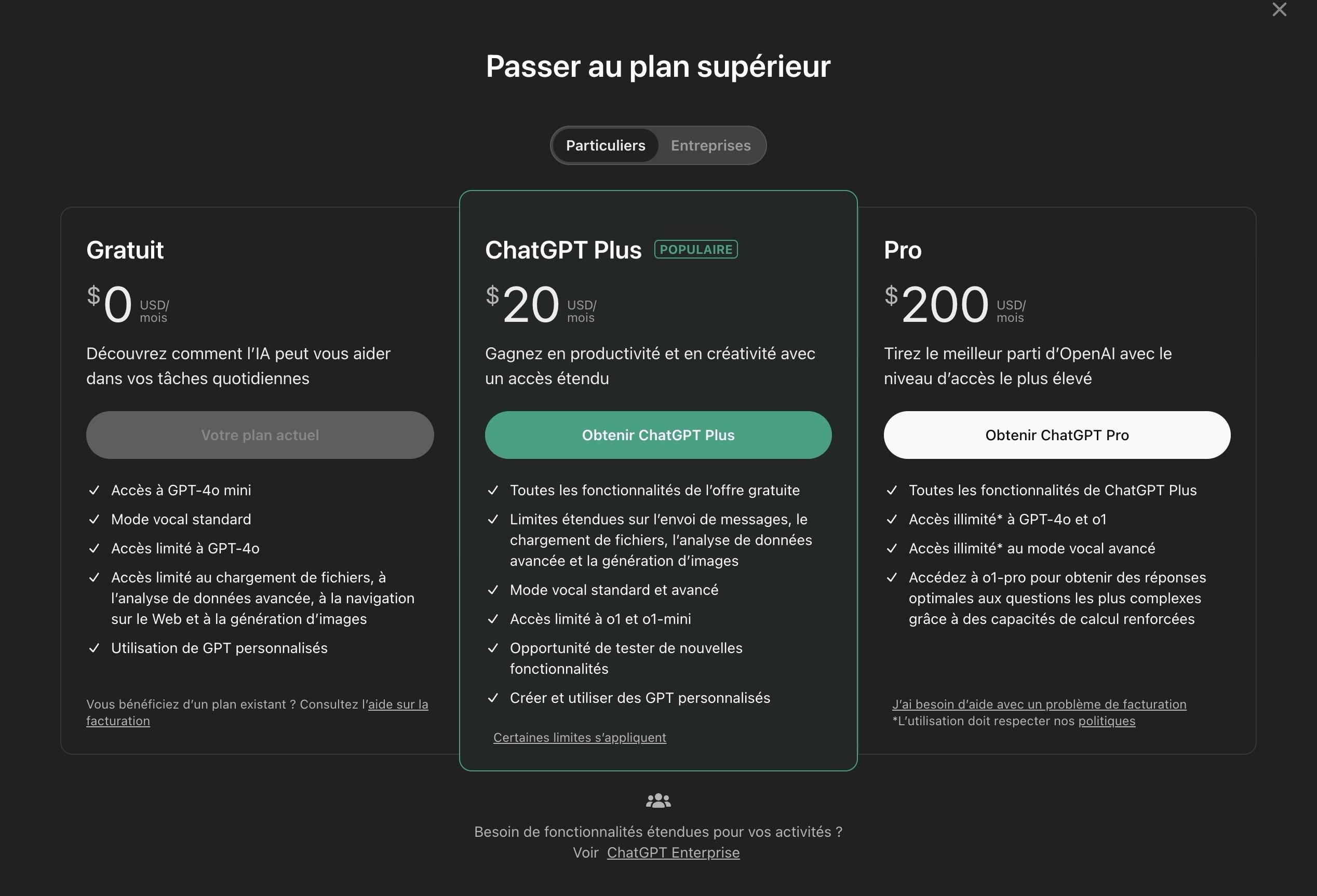Click the checkmark beside 'Créer et utiliser des GPT personnalisés'
This screenshot has width=1317, height=896.
493,698
